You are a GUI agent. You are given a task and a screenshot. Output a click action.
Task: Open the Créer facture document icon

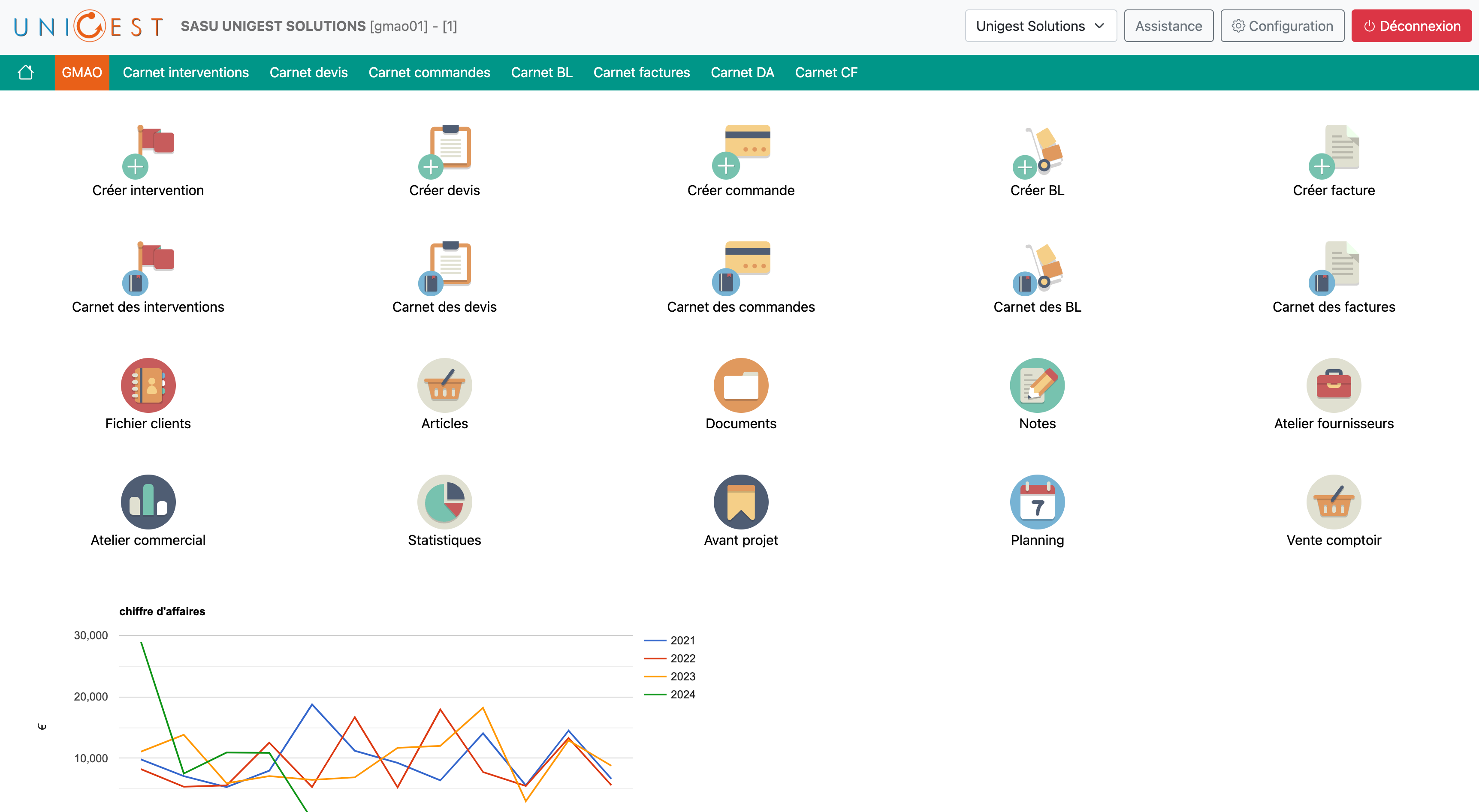point(1334,151)
